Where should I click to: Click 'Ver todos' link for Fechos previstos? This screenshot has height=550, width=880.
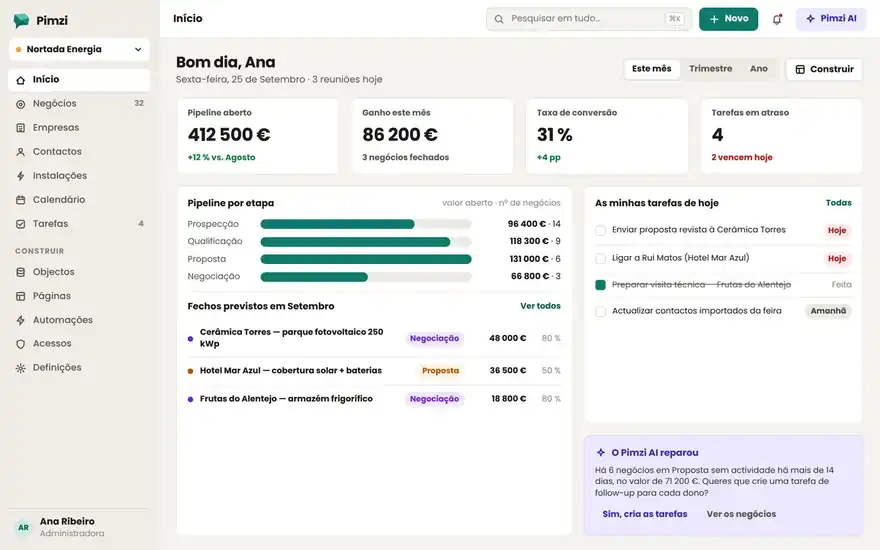click(x=540, y=306)
